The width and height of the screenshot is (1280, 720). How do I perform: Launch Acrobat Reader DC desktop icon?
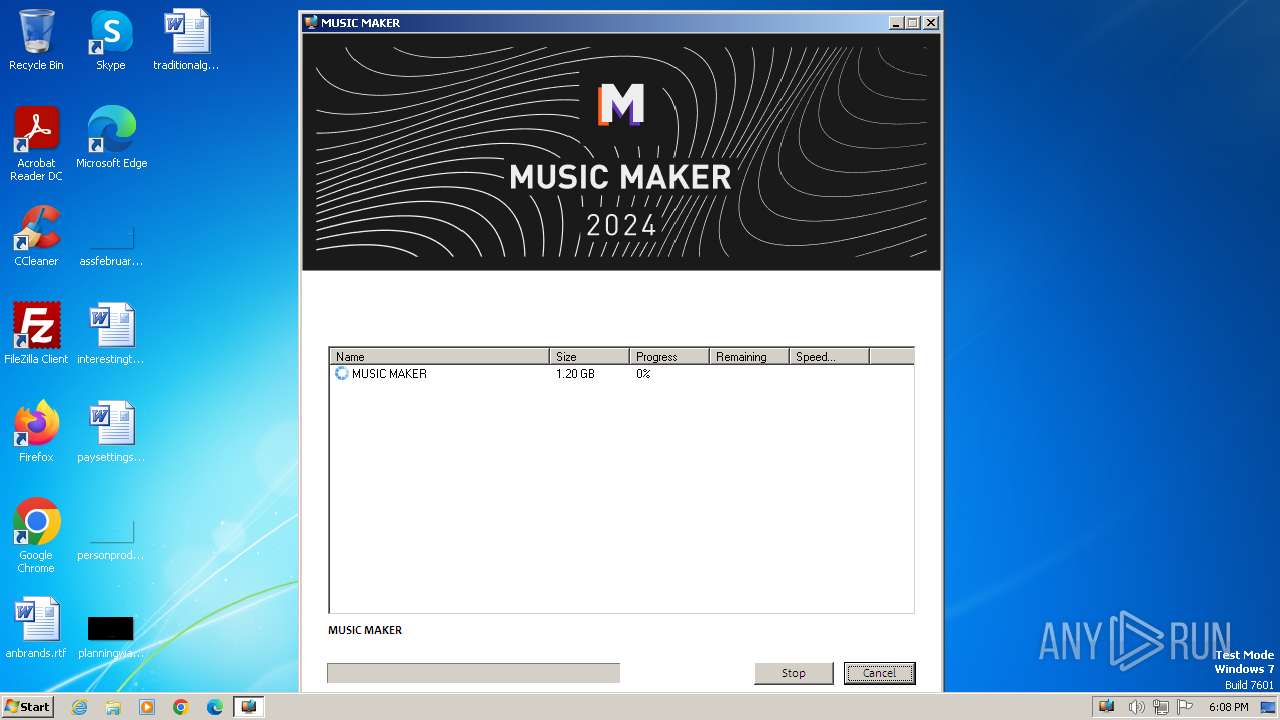coord(36,144)
